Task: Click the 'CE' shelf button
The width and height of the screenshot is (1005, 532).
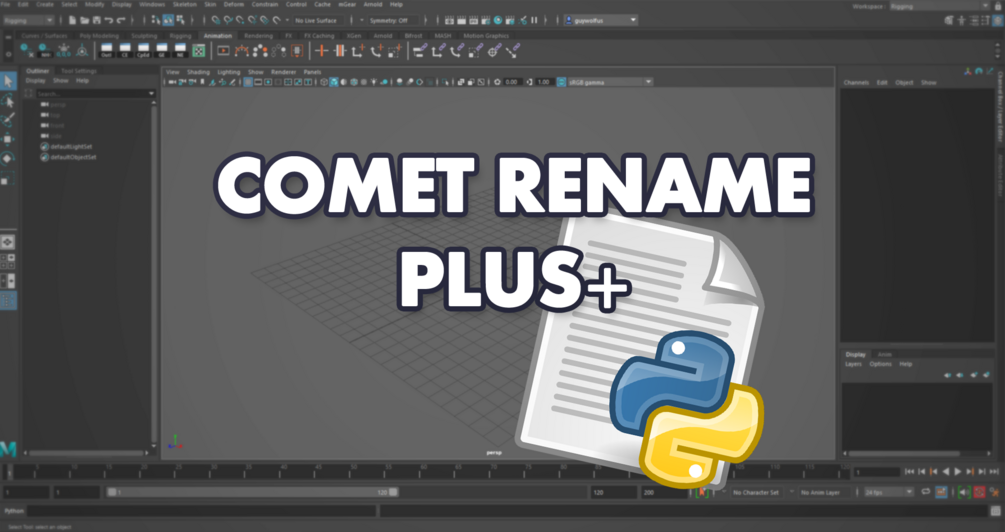Action: [x=125, y=51]
